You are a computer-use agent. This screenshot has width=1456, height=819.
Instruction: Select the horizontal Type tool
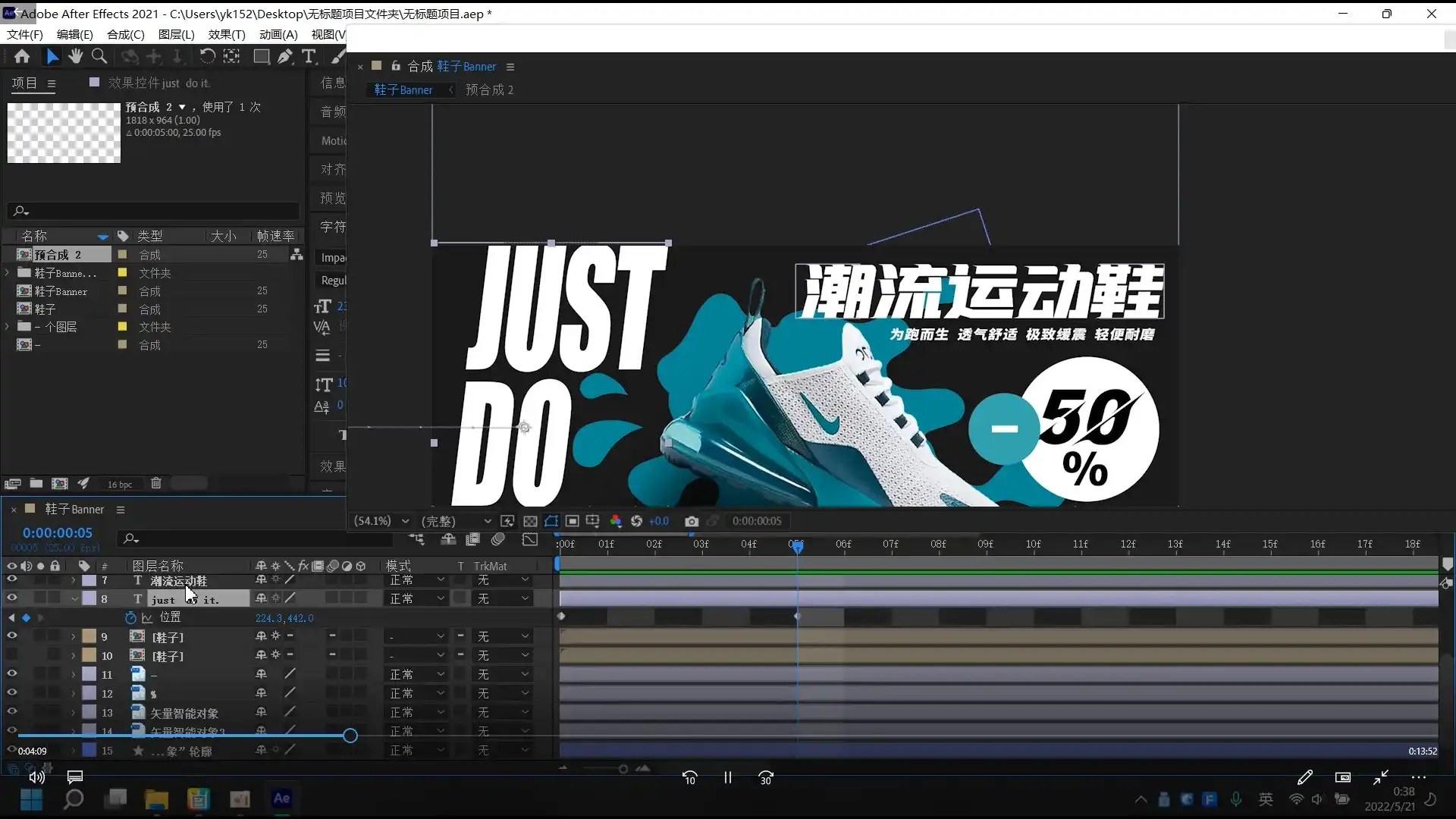[309, 57]
